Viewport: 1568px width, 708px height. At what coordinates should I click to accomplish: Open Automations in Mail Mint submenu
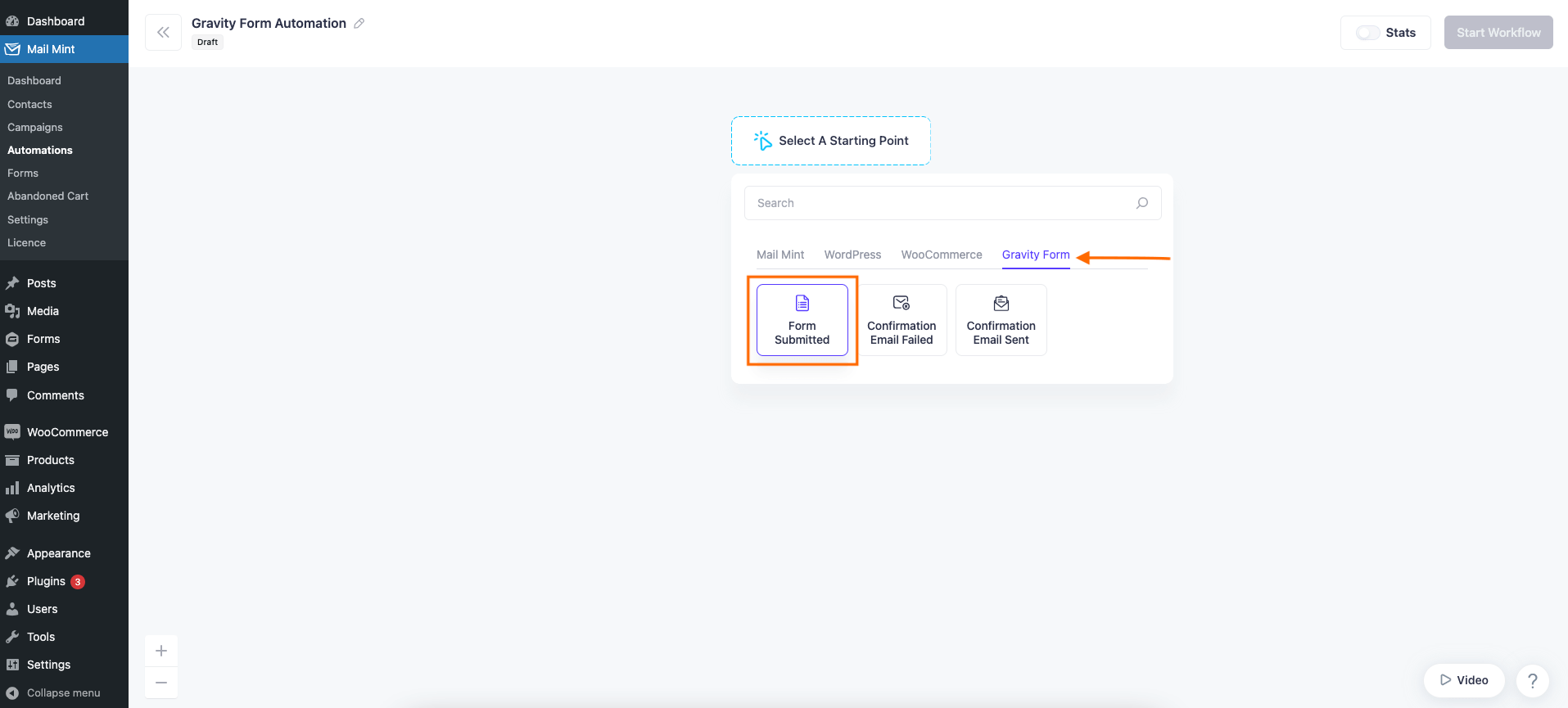pos(40,150)
